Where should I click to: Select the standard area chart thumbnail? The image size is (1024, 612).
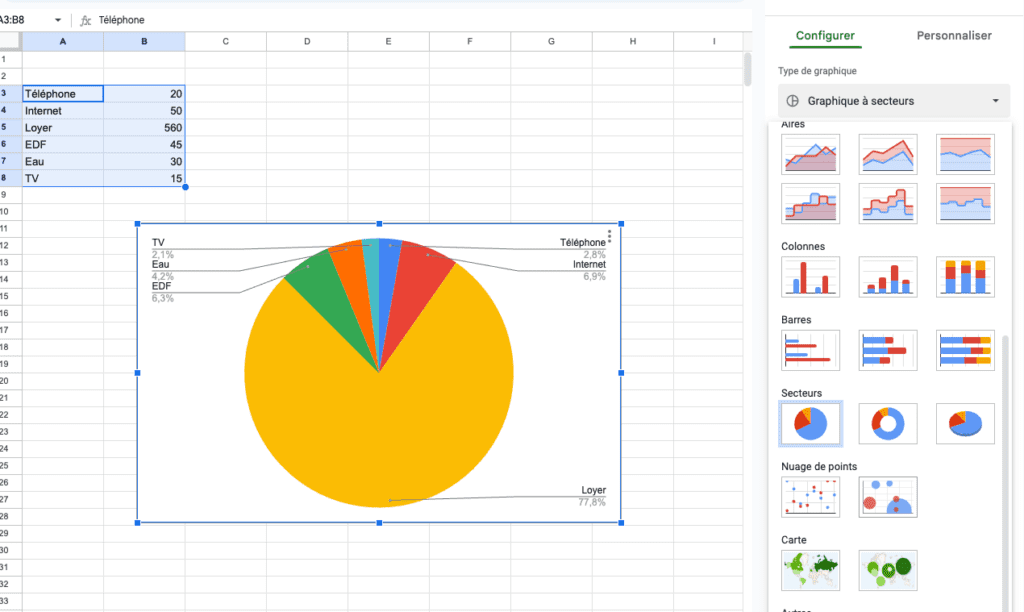[810, 154]
